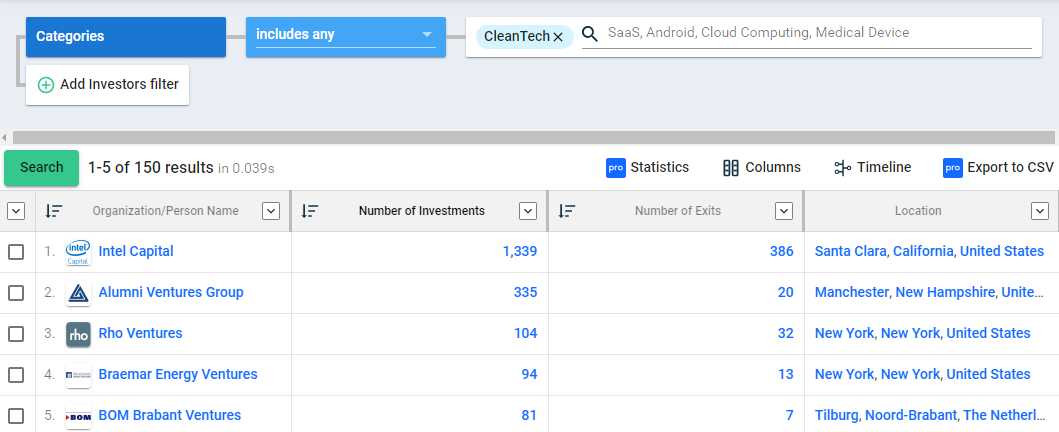1059x432 pixels.
Task: Click BOM Brabant Ventures' 81 investments value
Action: [x=529, y=415]
